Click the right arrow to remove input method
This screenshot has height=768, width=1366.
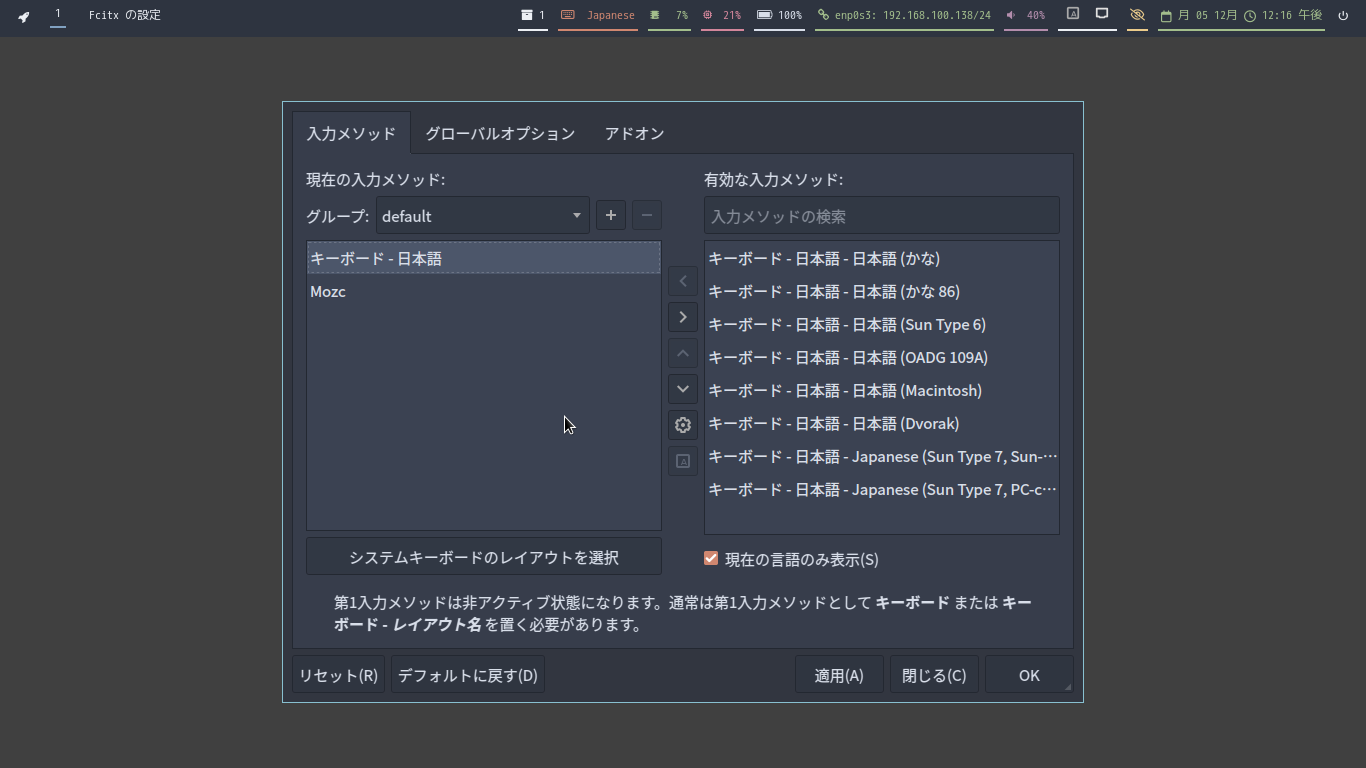pyautogui.click(x=683, y=317)
